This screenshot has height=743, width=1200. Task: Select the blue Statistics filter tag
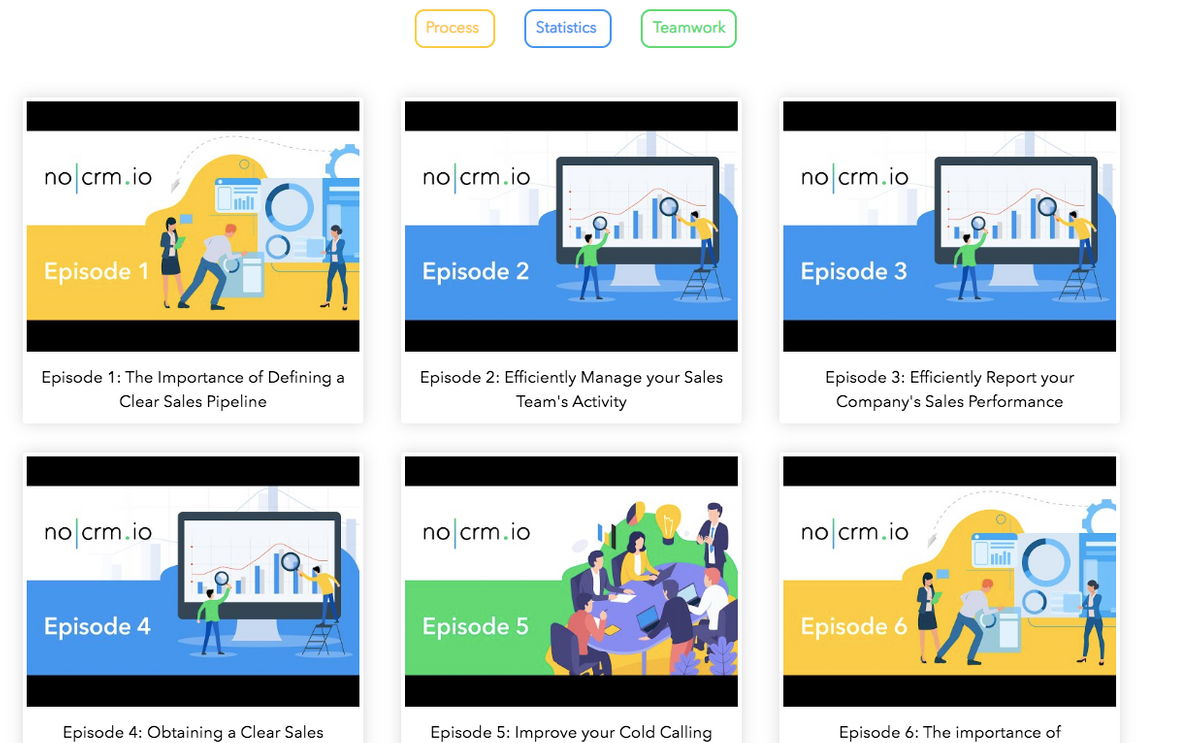click(567, 28)
